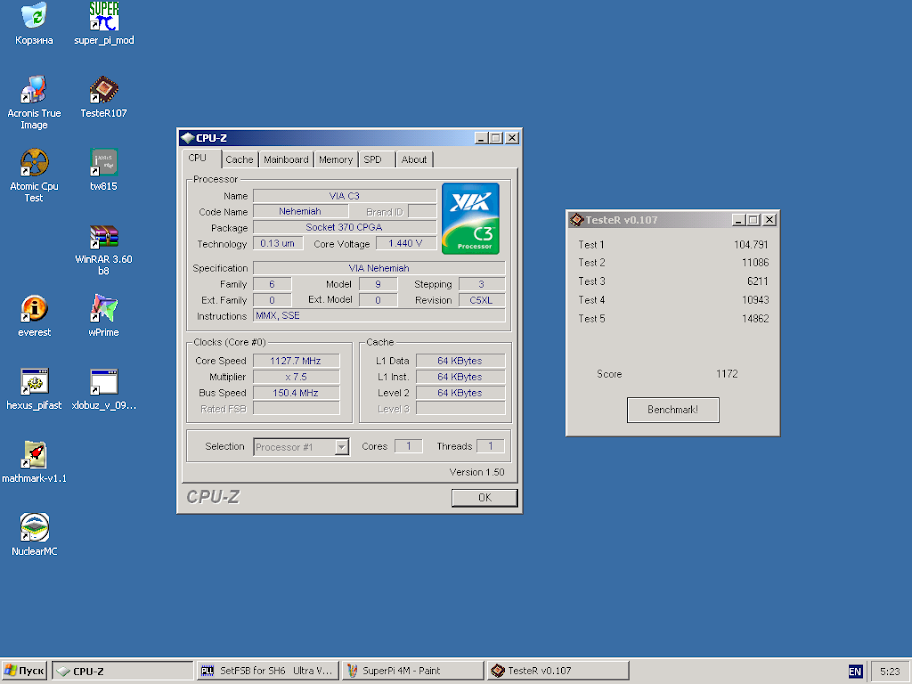912x684 pixels.
Task: Minimize the CPU-Z window
Action: pos(481,138)
